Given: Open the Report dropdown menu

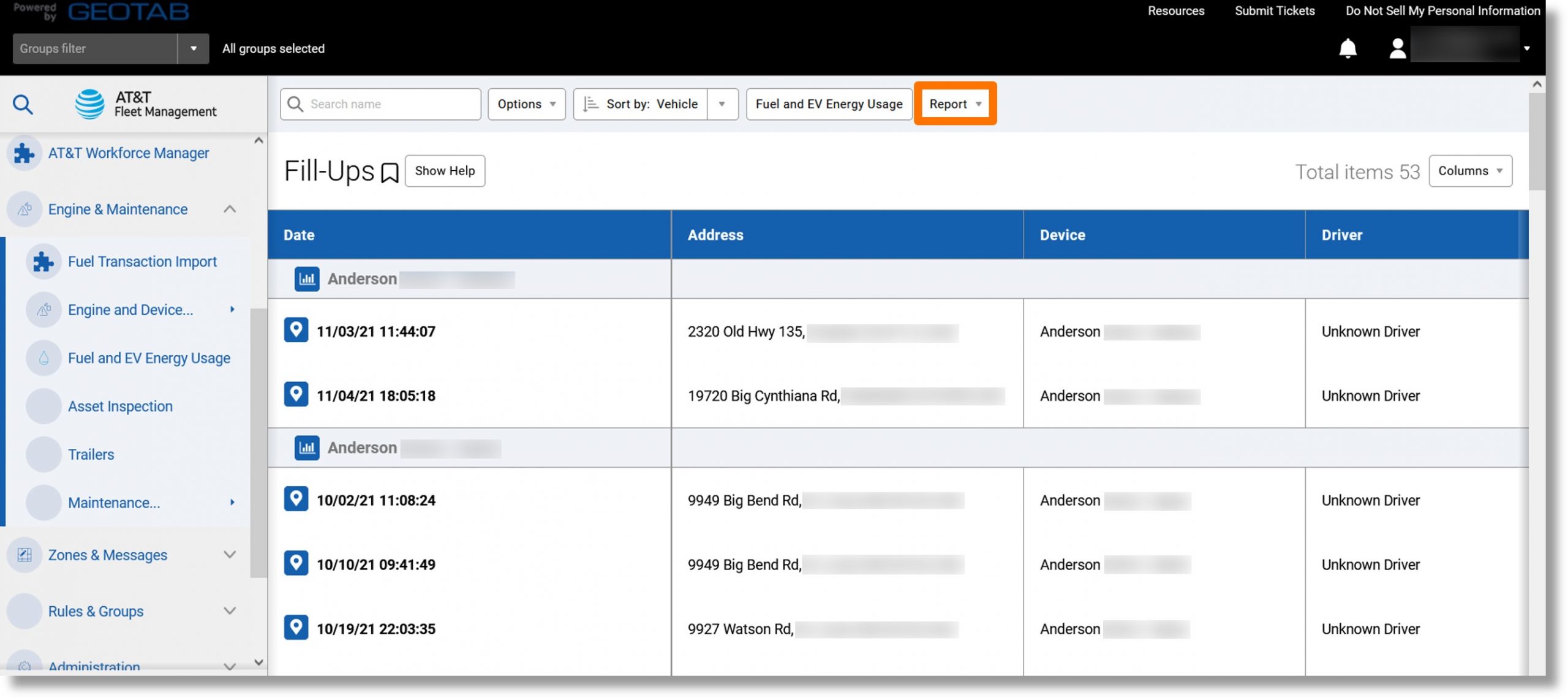Looking at the screenshot, I should [x=955, y=103].
